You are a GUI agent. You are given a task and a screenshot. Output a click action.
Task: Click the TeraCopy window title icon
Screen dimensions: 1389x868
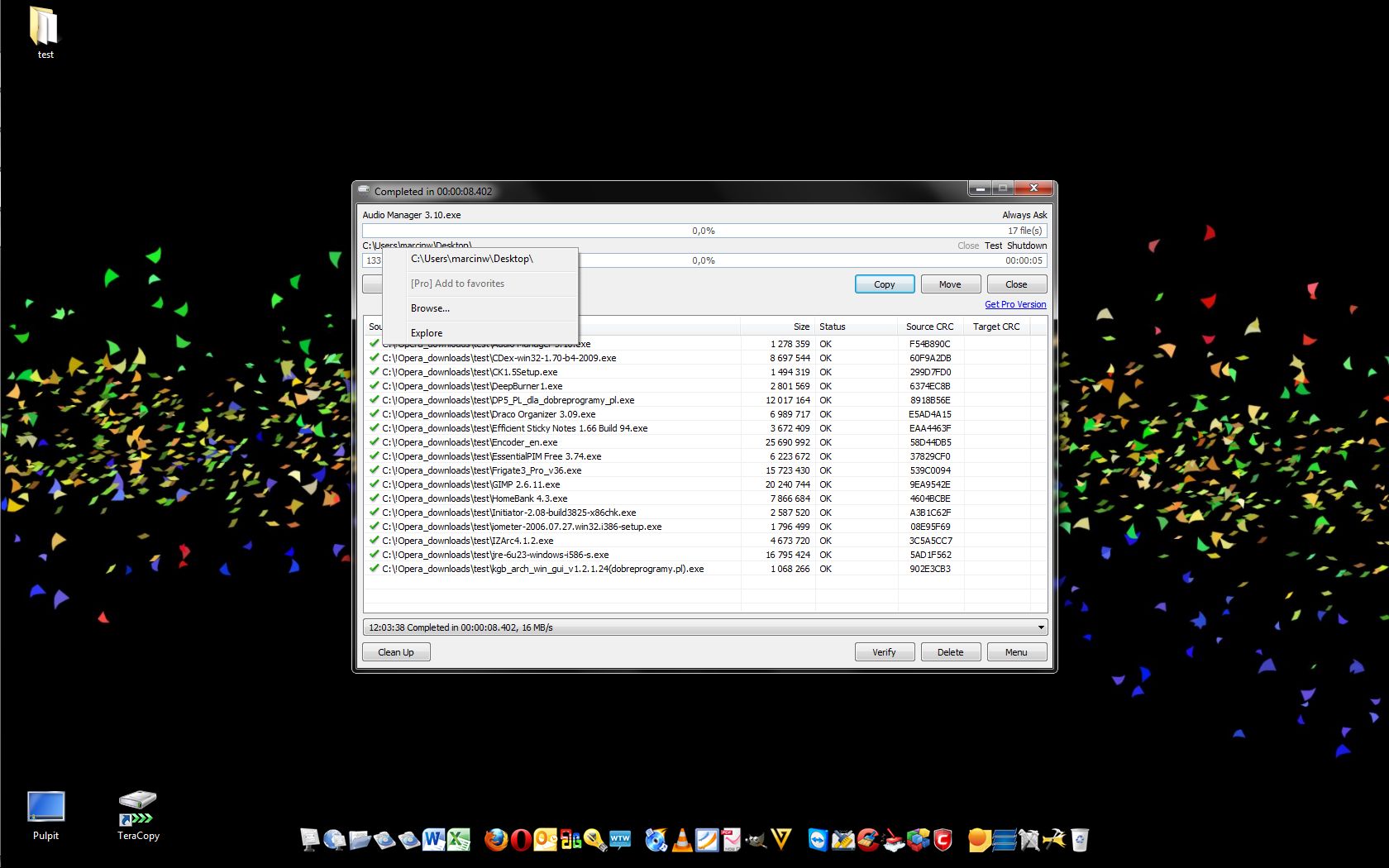[x=364, y=191]
